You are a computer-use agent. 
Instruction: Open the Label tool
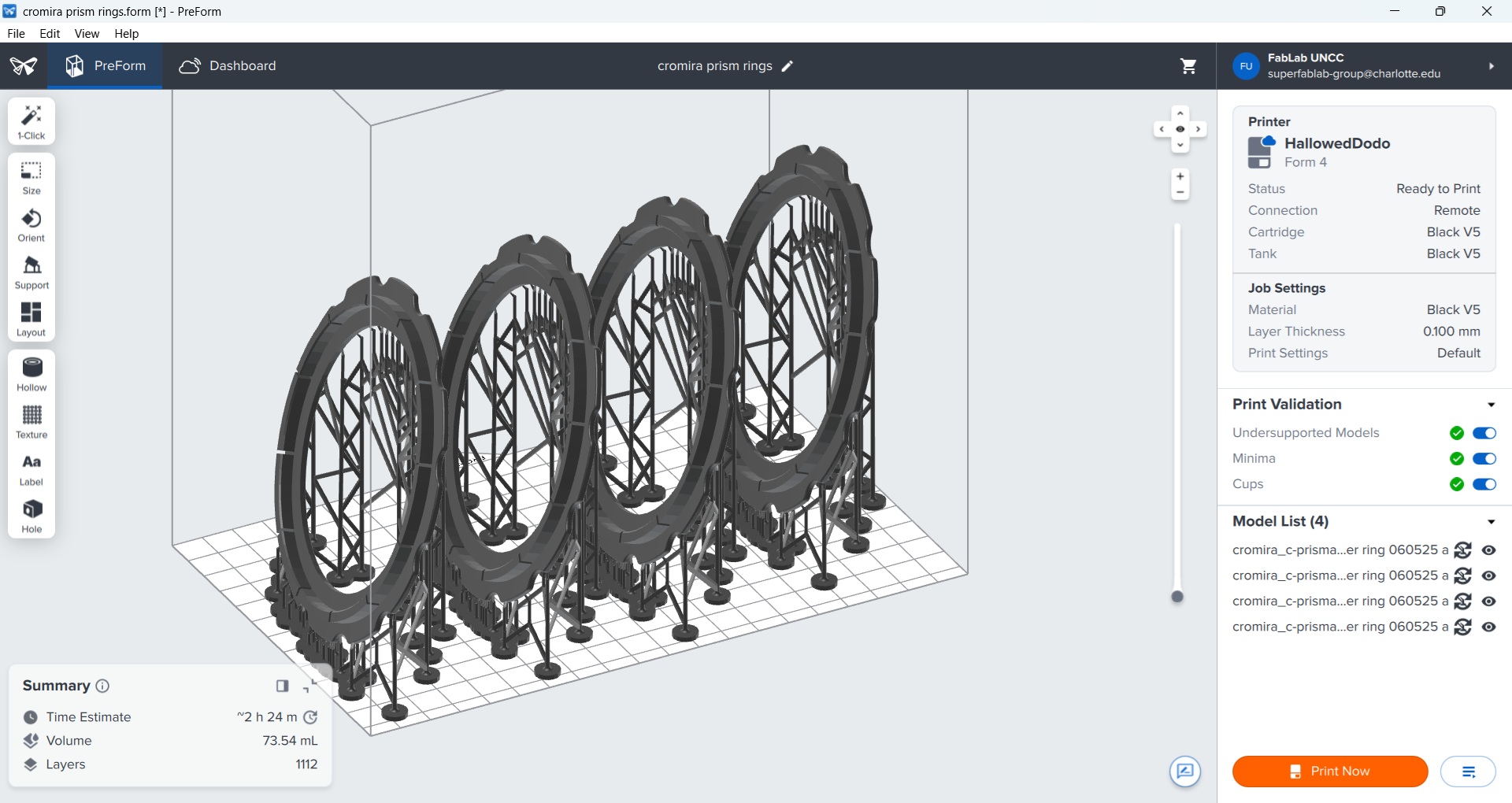tap(31, 469)
